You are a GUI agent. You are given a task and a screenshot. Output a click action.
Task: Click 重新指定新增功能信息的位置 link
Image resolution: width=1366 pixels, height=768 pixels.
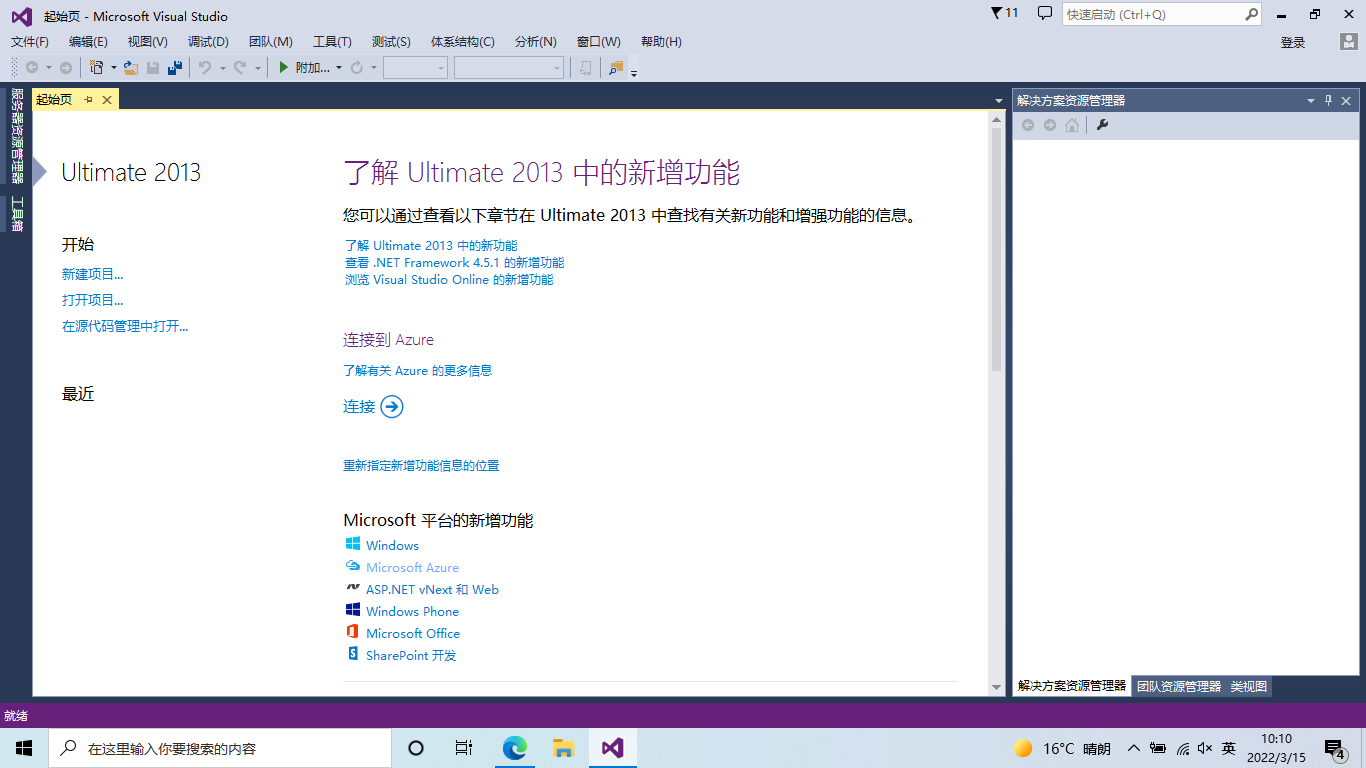421,465
